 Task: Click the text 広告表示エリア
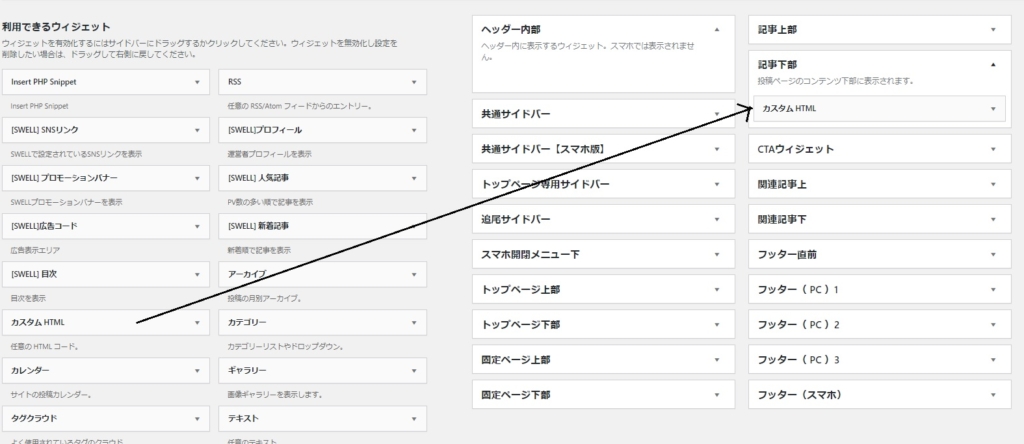point(35,250)
